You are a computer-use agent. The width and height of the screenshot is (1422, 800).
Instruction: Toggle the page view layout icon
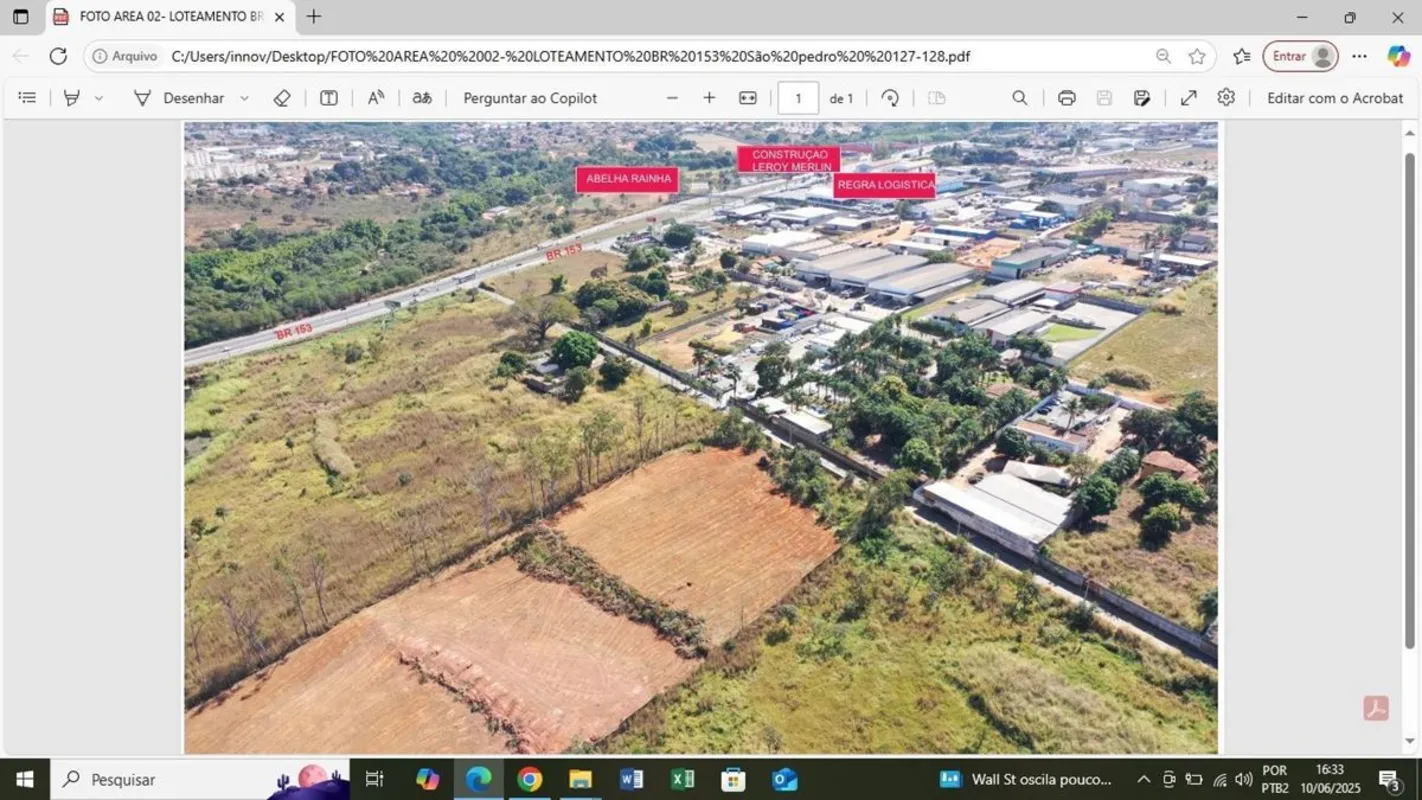click(936, 98)
